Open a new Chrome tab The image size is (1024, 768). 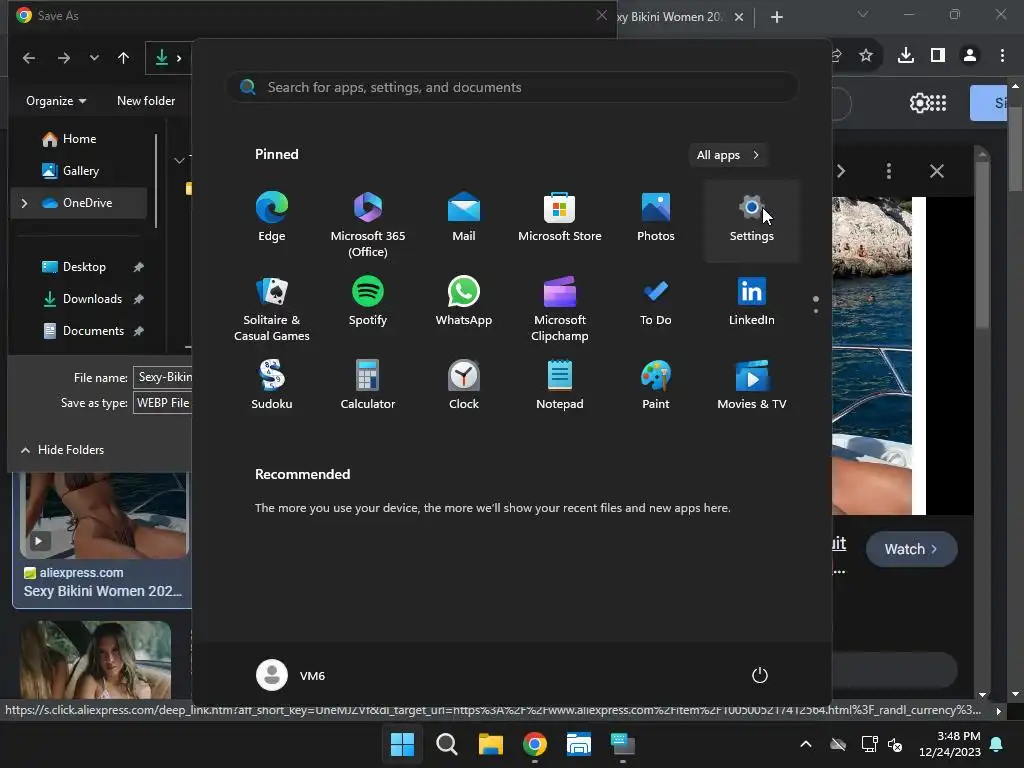coord(776,17)
